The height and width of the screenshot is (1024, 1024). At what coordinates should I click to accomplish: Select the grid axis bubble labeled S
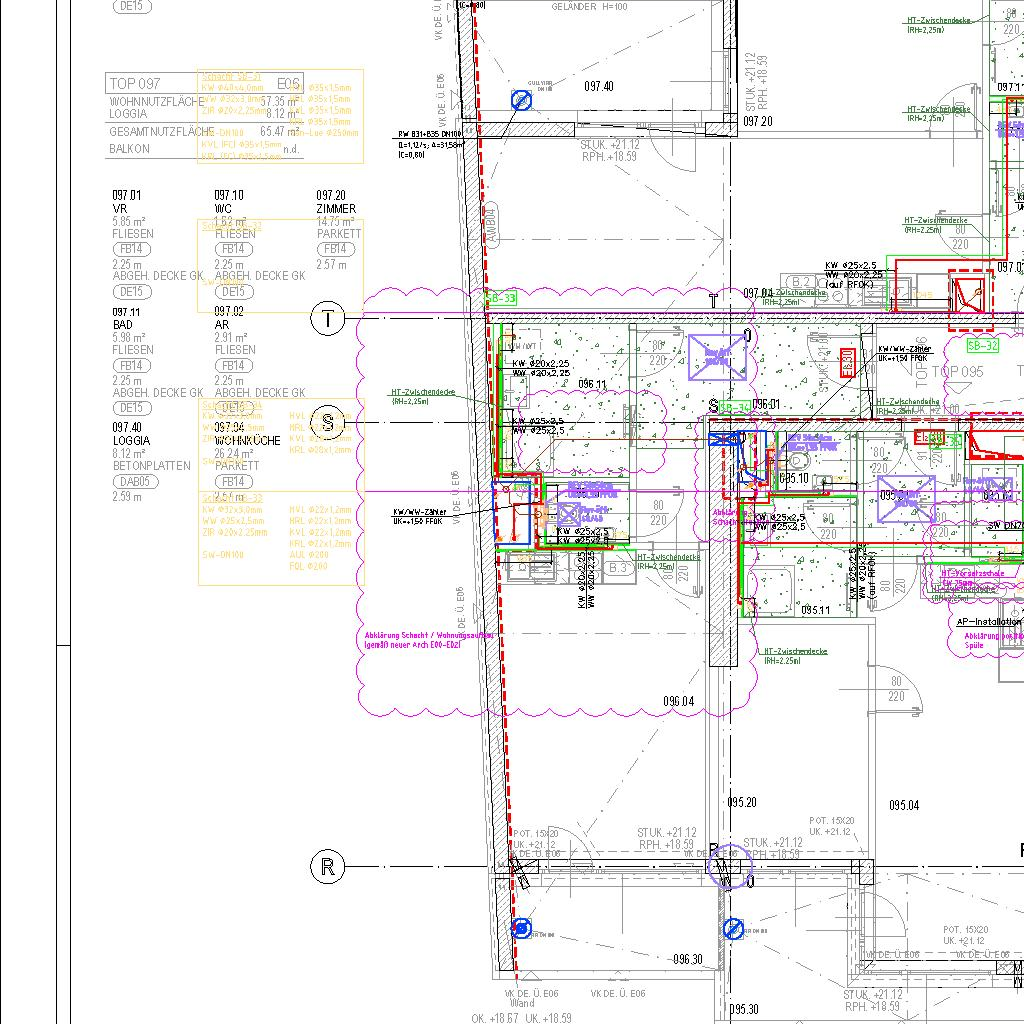click(x=328, y=423)
